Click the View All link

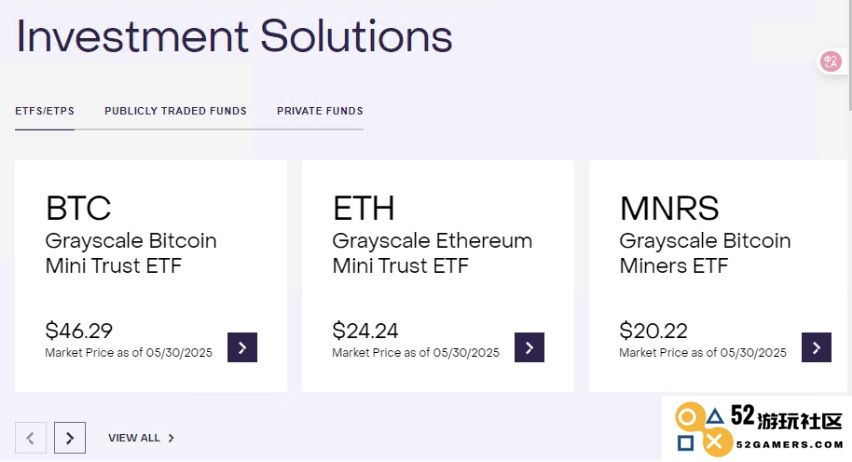tap(134, 438)
